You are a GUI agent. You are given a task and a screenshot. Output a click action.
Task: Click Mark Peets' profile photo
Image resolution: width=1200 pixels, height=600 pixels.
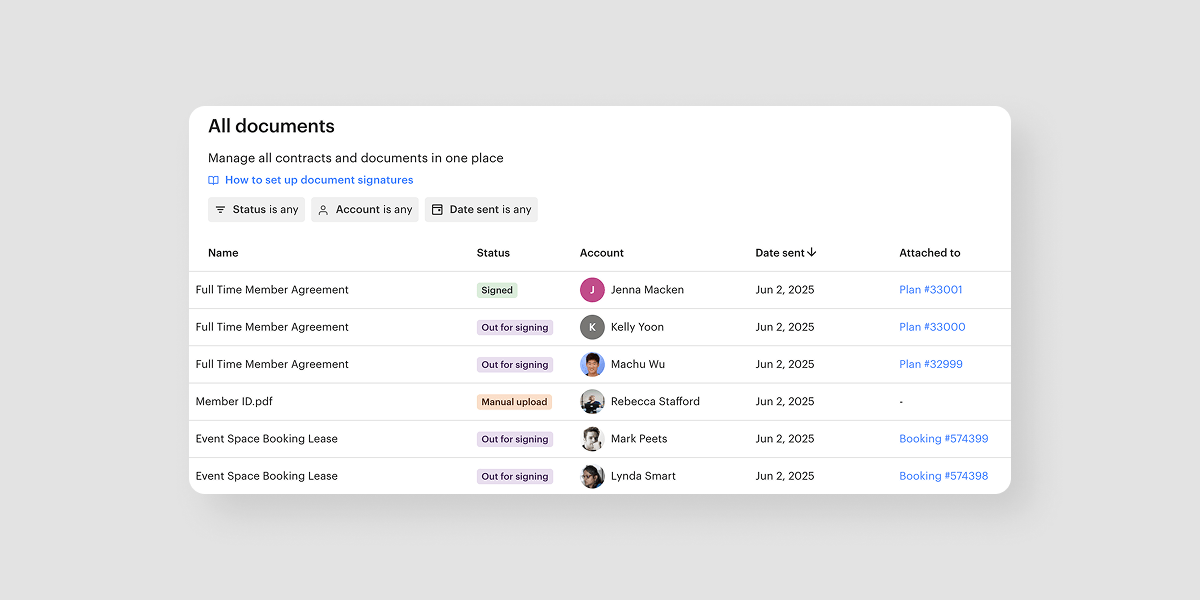[592, 439]
